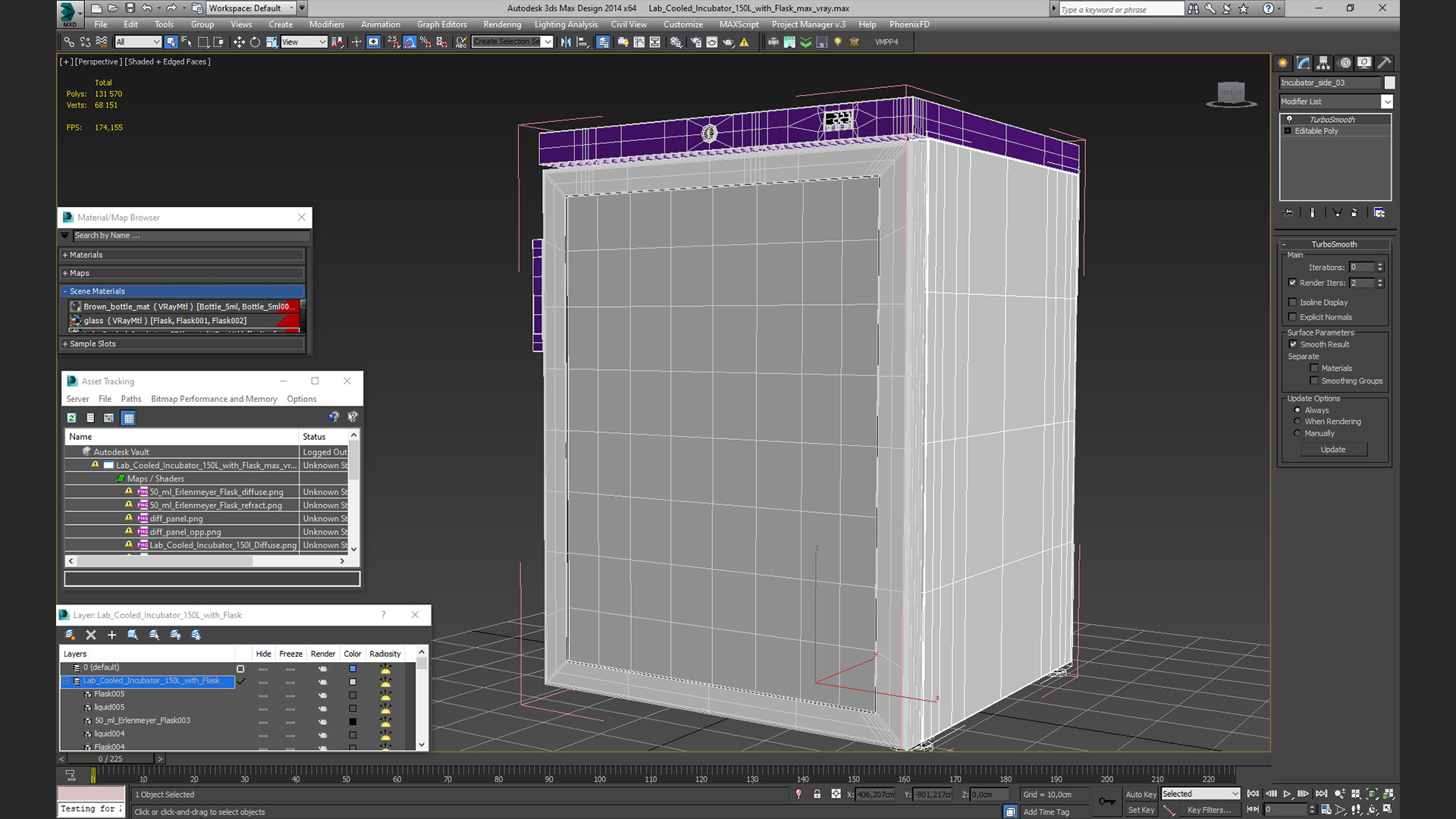Image resolution: width=1456 pixels, height=819 pixels.
Task: Play the animation
Action: coord(1287,794)
